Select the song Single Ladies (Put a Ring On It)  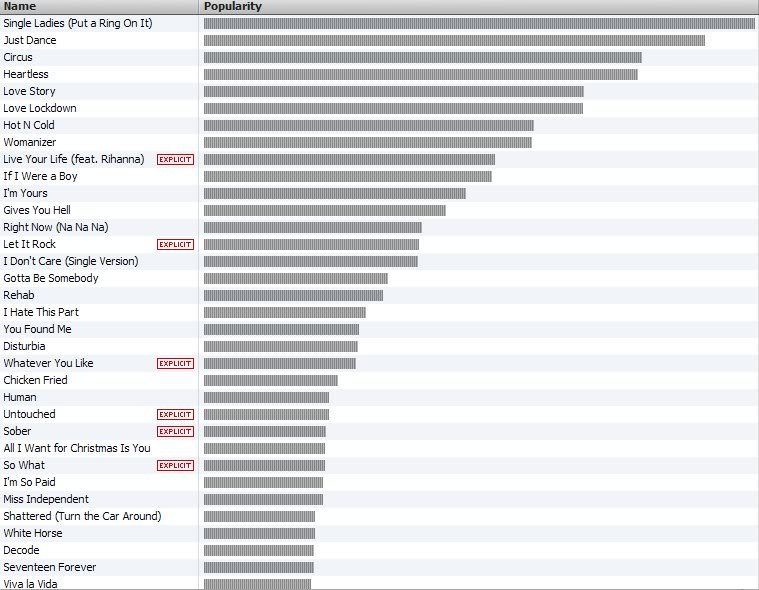click(x=78, y=23)
